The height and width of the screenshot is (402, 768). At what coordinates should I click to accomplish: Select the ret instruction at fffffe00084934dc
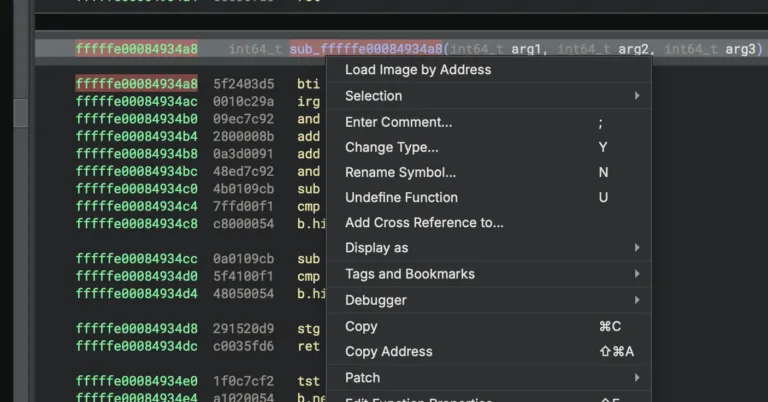[308, 346]
